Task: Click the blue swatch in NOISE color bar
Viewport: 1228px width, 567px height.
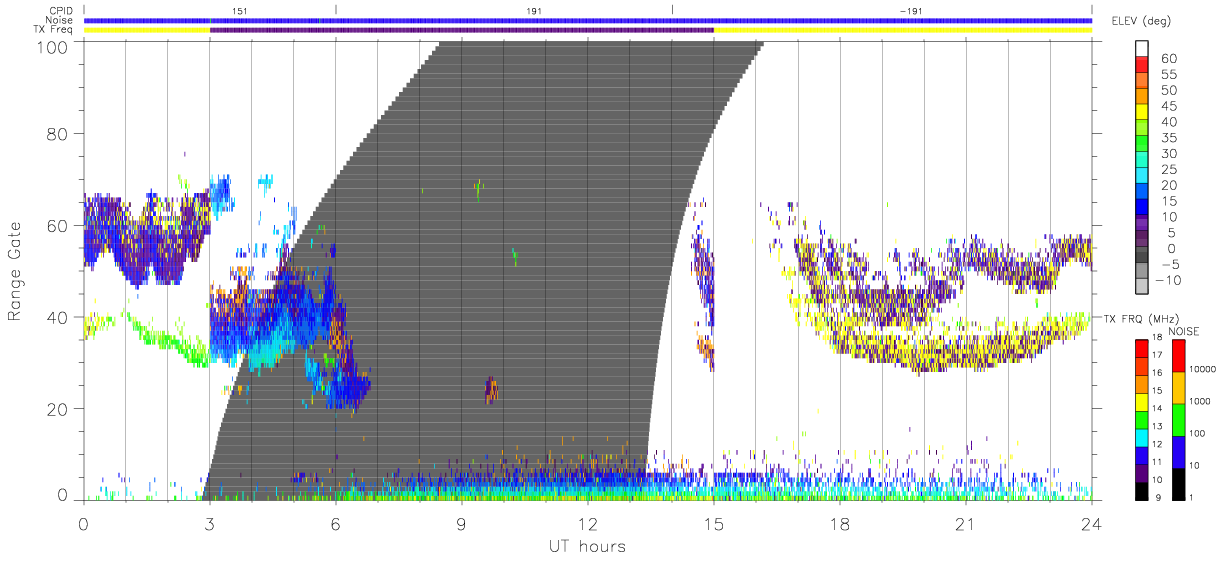Action: (x=1177, y=451)
